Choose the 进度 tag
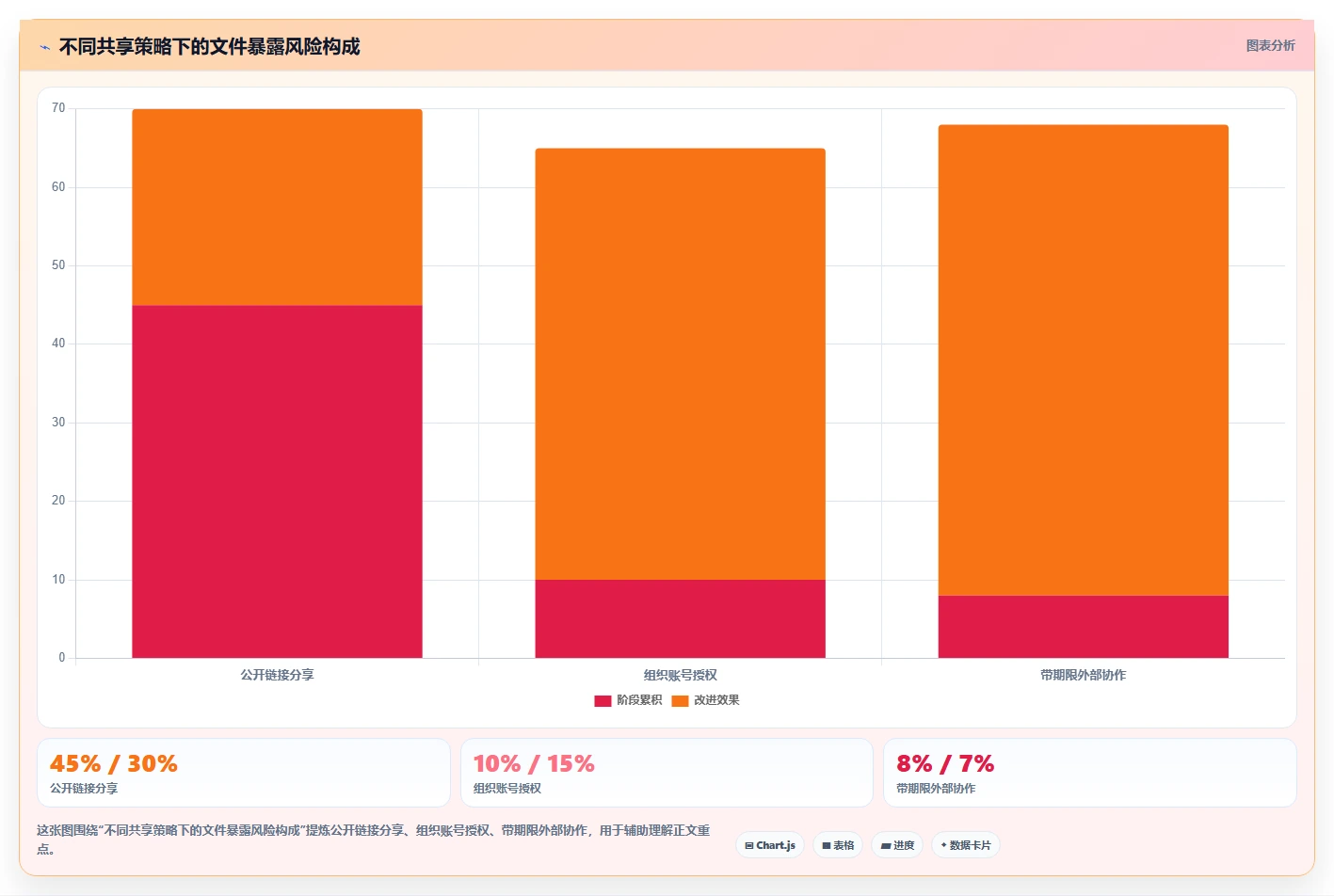The height and width of the screenshot is (896, 1334). pyautogui.click(x=896, y=845)
